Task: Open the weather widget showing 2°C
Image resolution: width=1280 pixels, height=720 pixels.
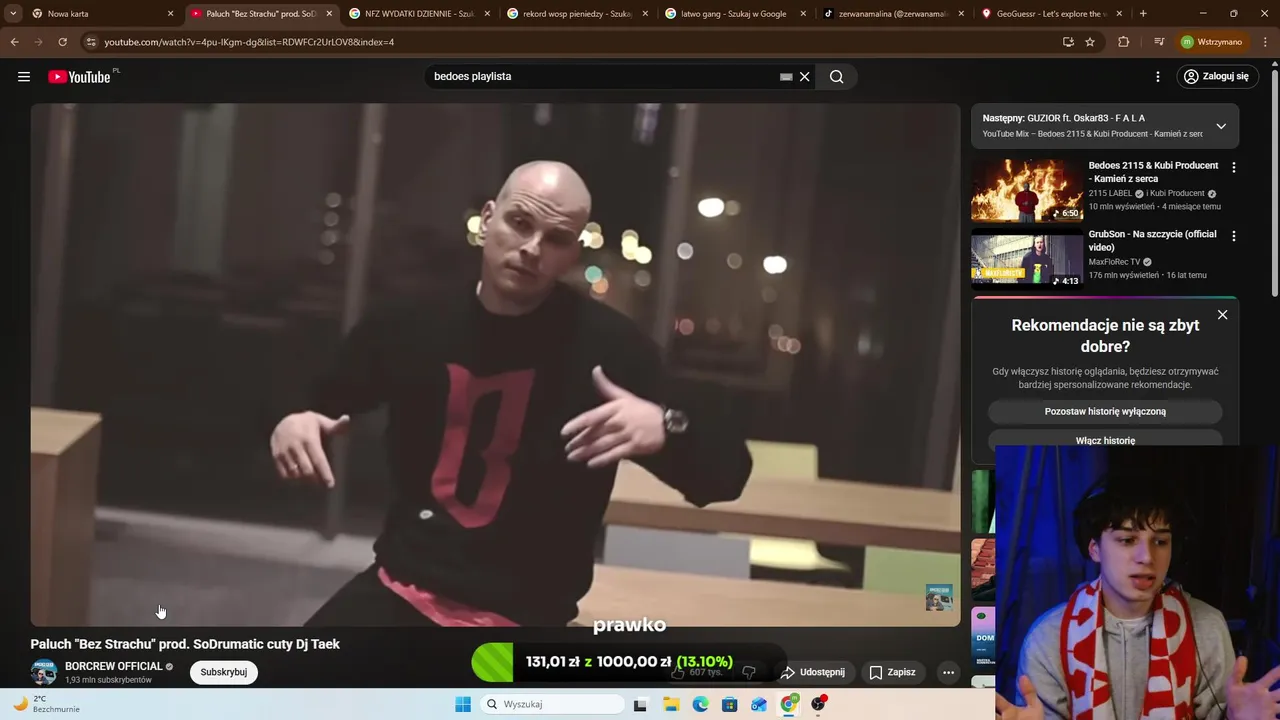Action: pos(45,704)
